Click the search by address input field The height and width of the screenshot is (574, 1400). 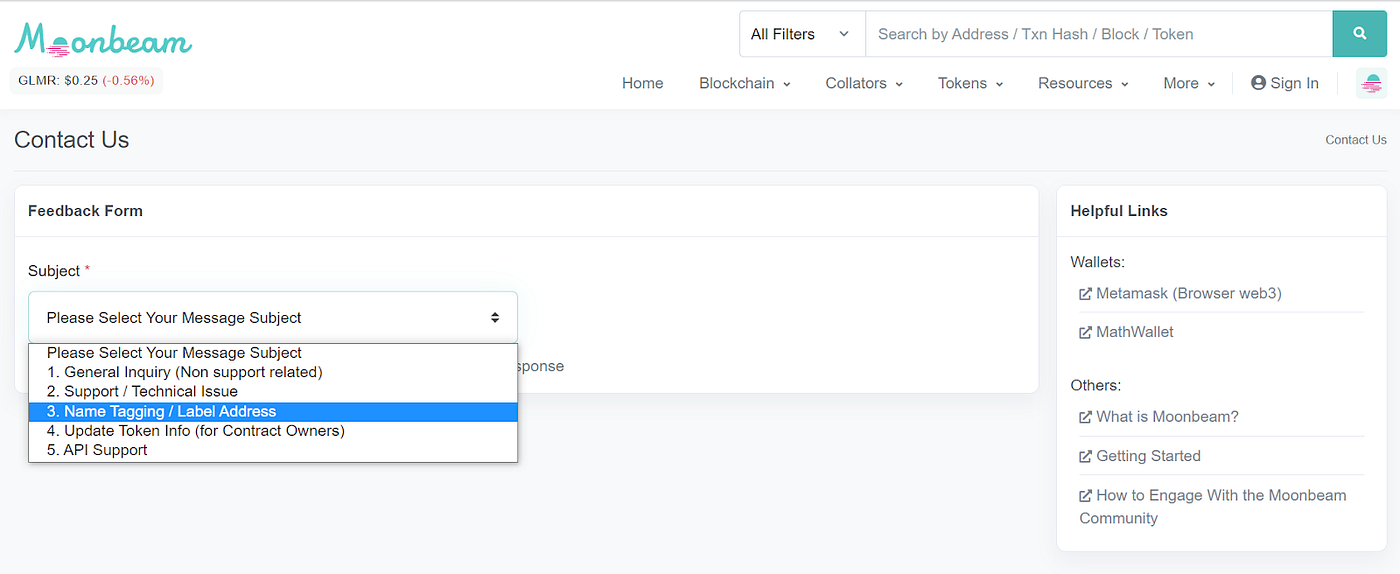(1099, 34)
